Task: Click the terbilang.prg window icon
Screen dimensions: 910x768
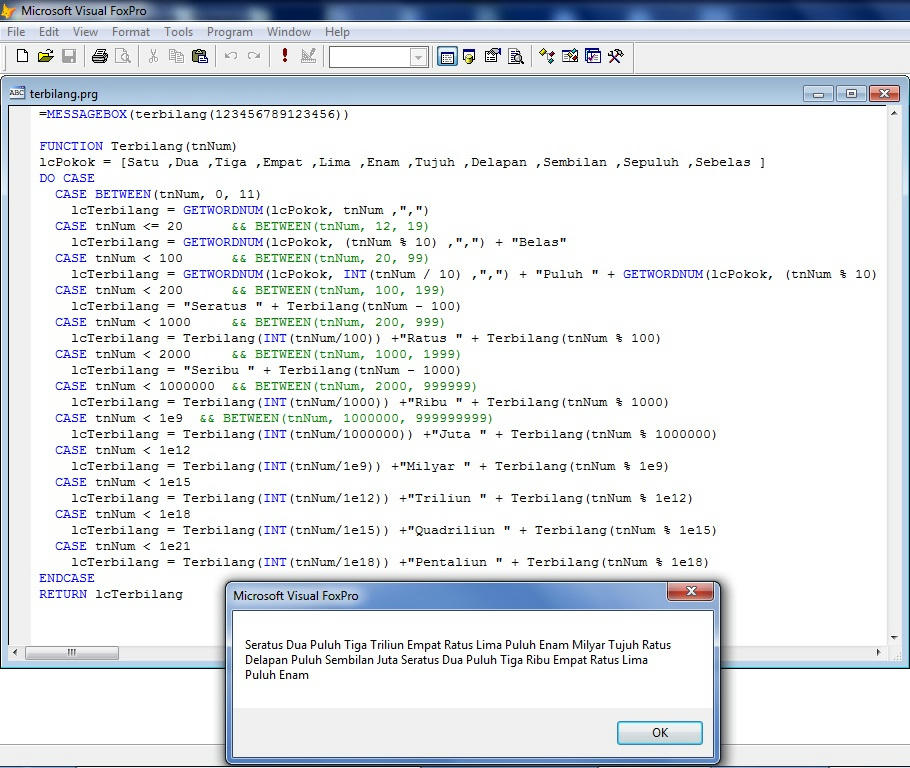Action: click(x=17, y=93)
